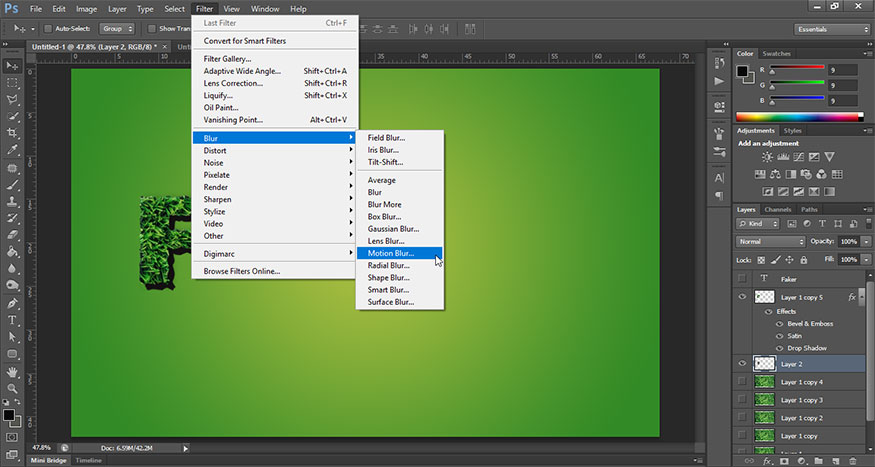Select the Crop tool

tap(12, 133)
